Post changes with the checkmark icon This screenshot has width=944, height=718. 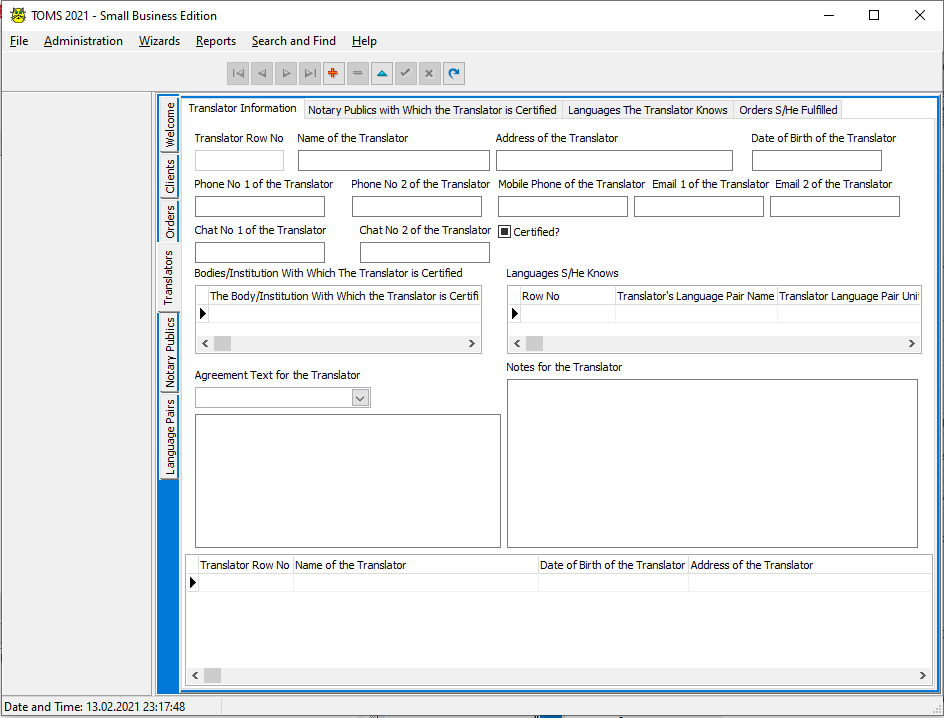click(405, 73)
